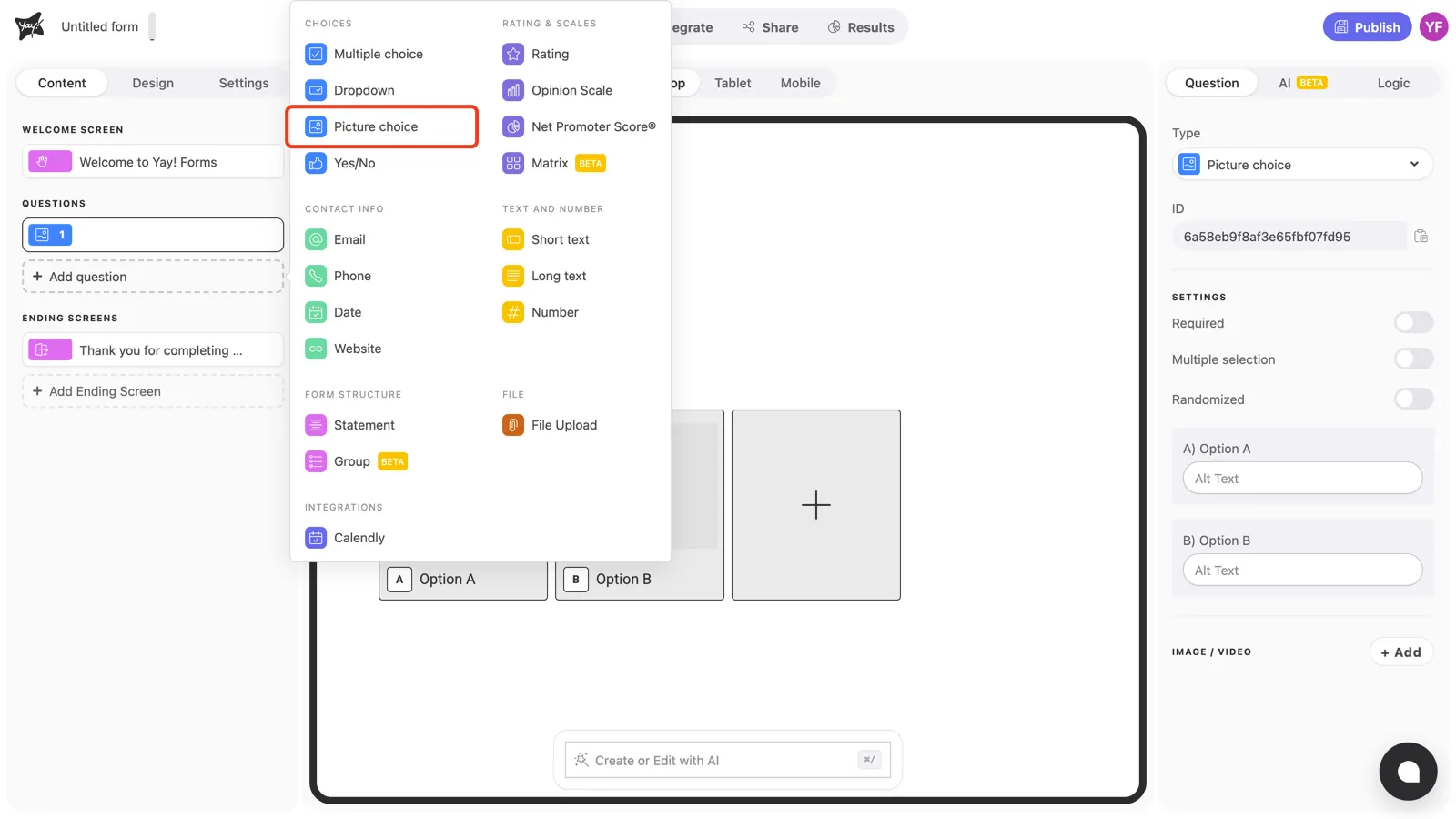Choose the Rating star icon
Image resolution: width=1456 pixels, height=819 pixels.
513,54
